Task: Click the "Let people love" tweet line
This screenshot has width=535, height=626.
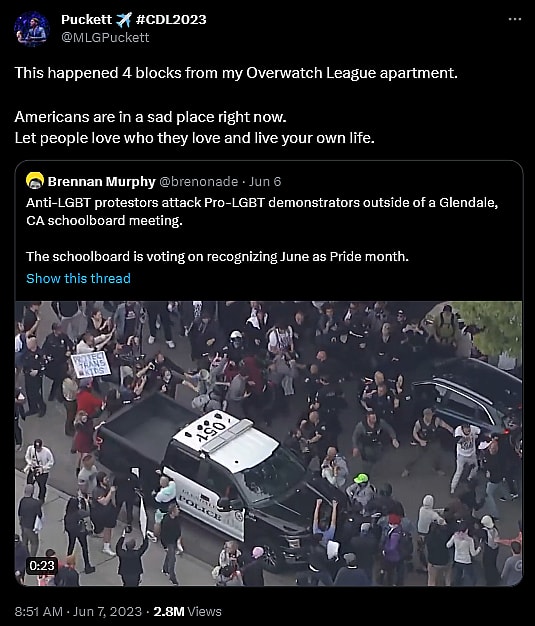Action: [x=194, y=138]
